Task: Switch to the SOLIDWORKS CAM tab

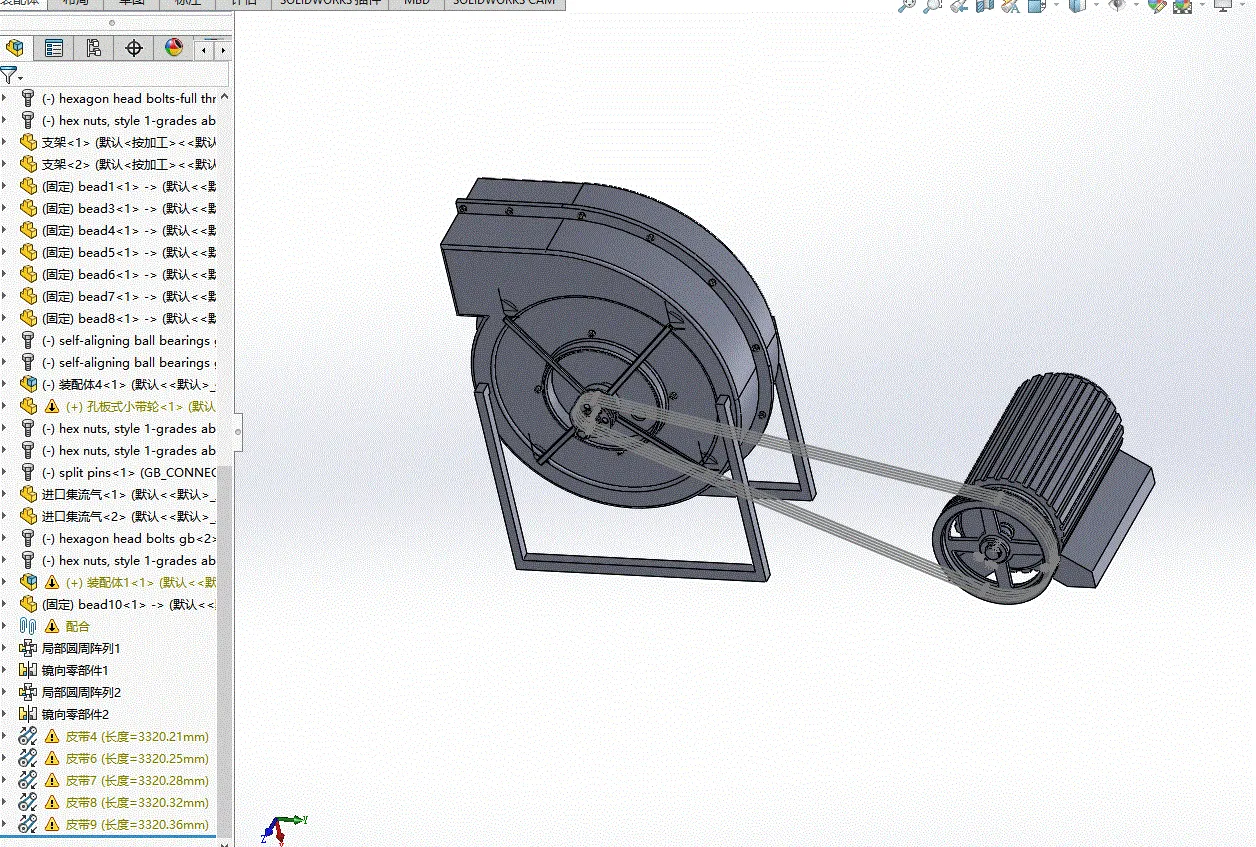Action: tap(504, 4)
